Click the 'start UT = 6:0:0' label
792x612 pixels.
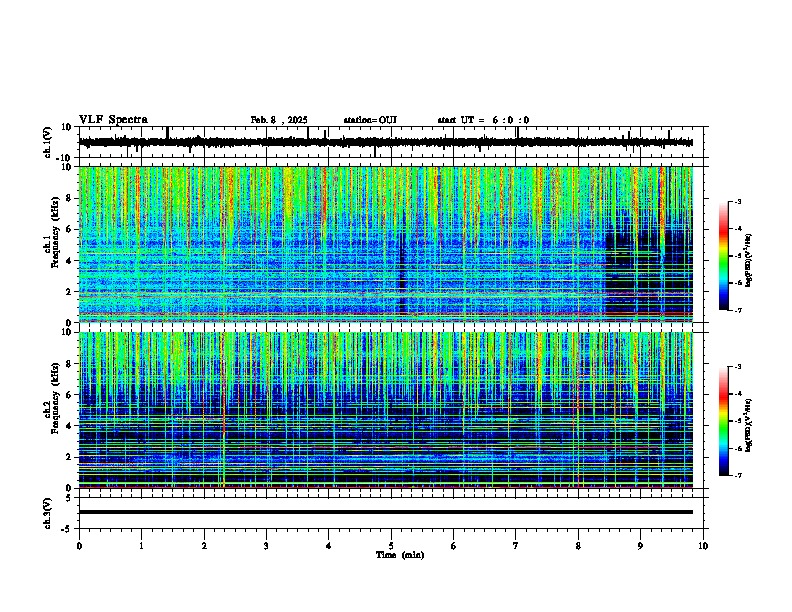click(483, 120)
